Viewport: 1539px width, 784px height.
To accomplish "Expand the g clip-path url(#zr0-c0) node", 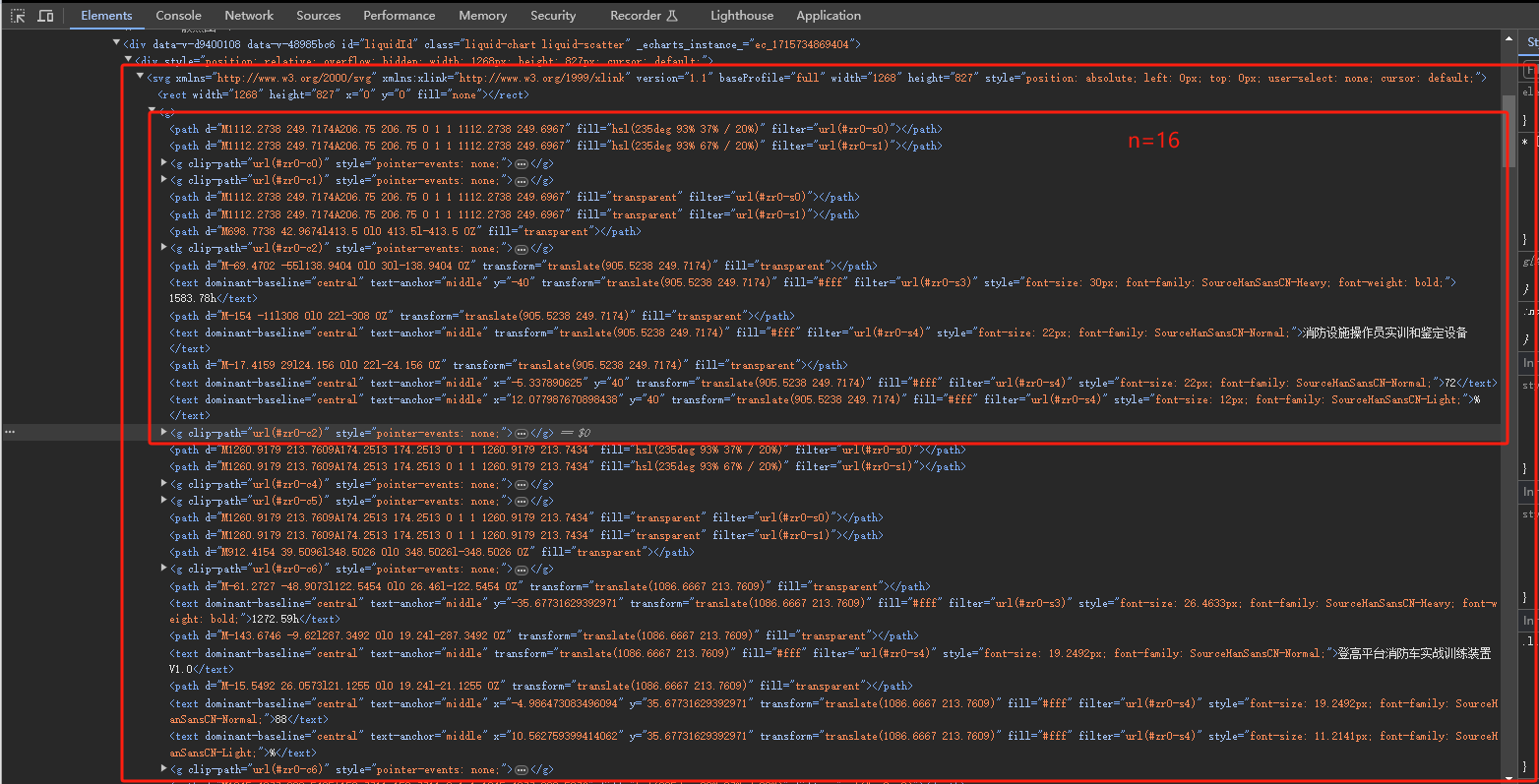I will coord(163,163).
